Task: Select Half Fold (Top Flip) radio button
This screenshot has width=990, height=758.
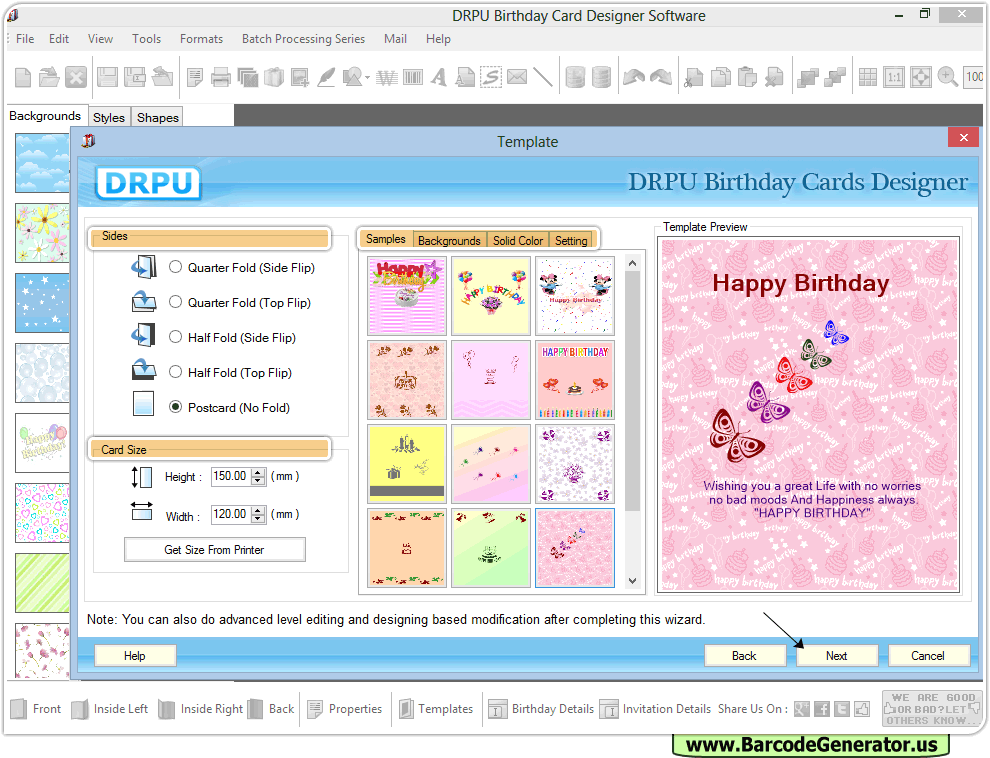Action: pyautogui.click(x=176, y=372)
